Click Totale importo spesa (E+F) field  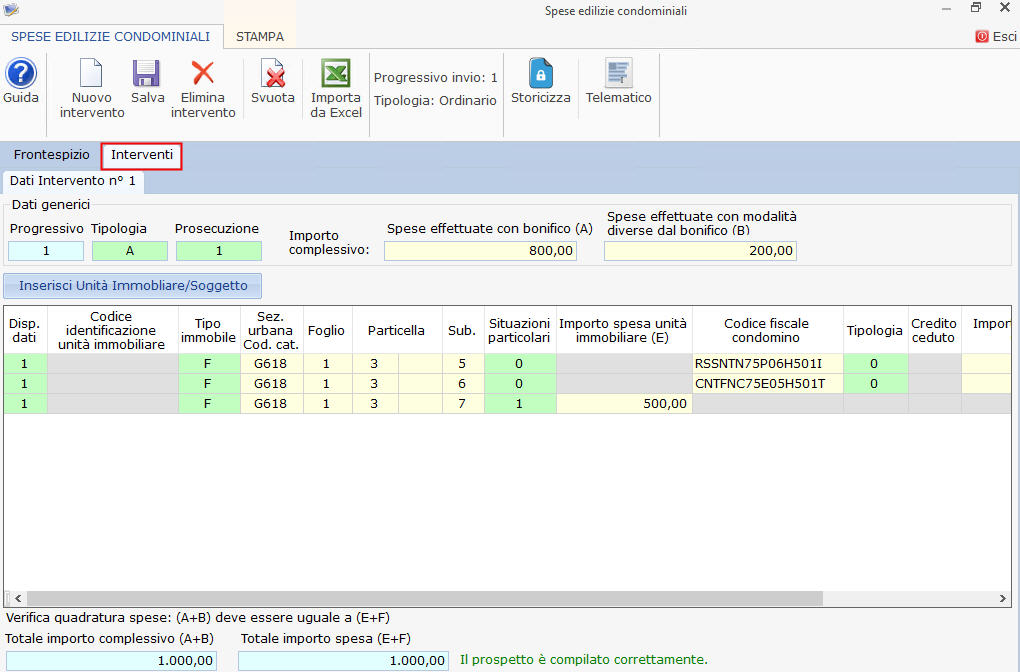343,660
